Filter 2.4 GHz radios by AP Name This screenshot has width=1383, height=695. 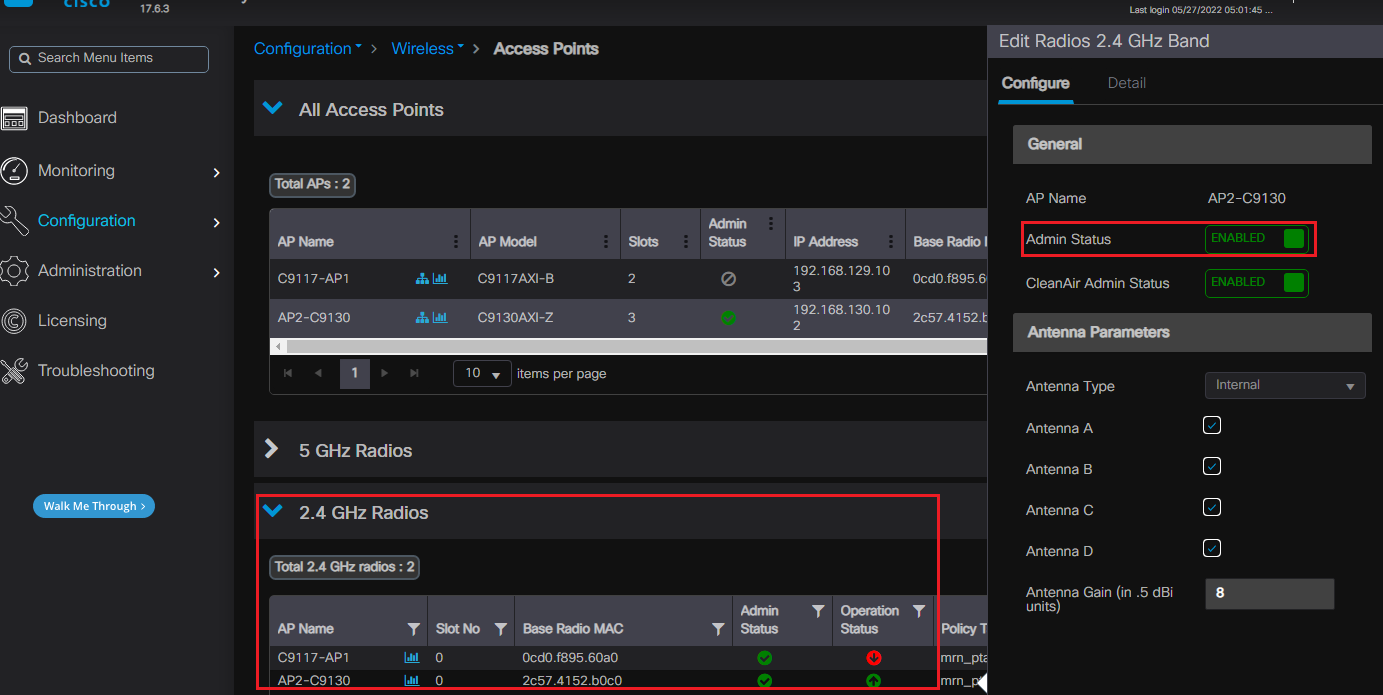(413, 629)
